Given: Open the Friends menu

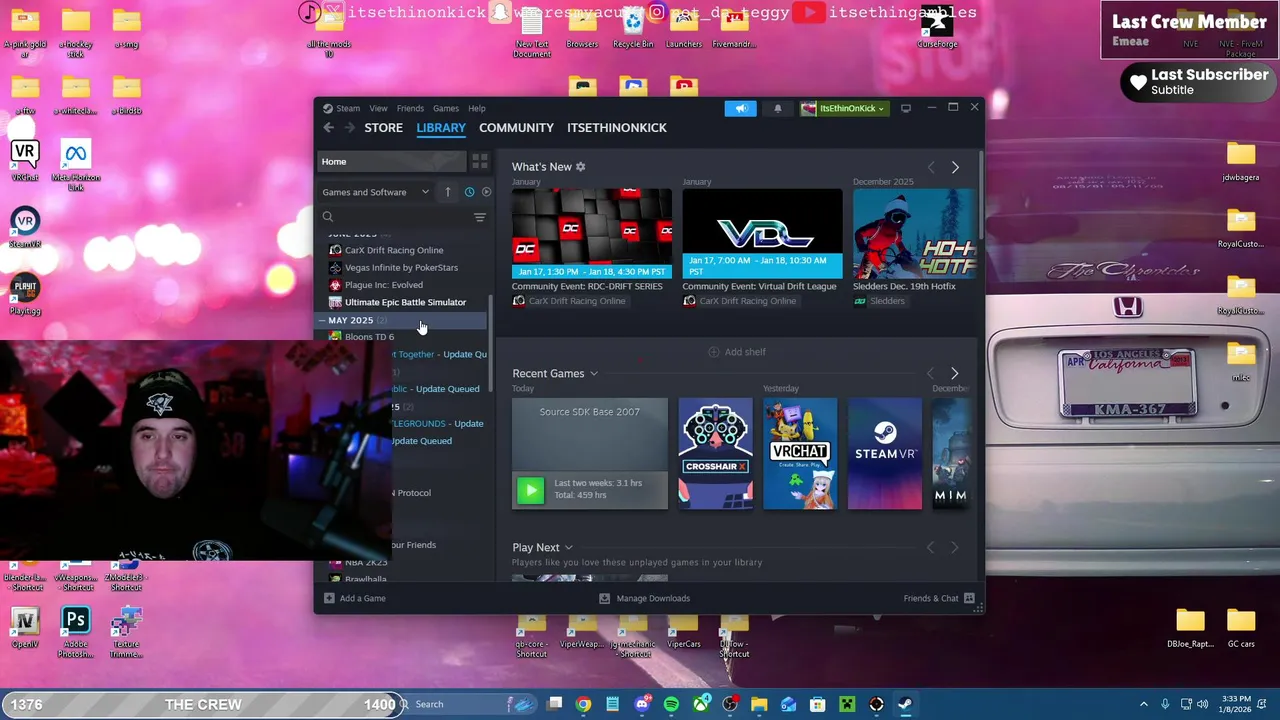Looking at the screenshot, I should pyautogui.click(x=410, y=108).
